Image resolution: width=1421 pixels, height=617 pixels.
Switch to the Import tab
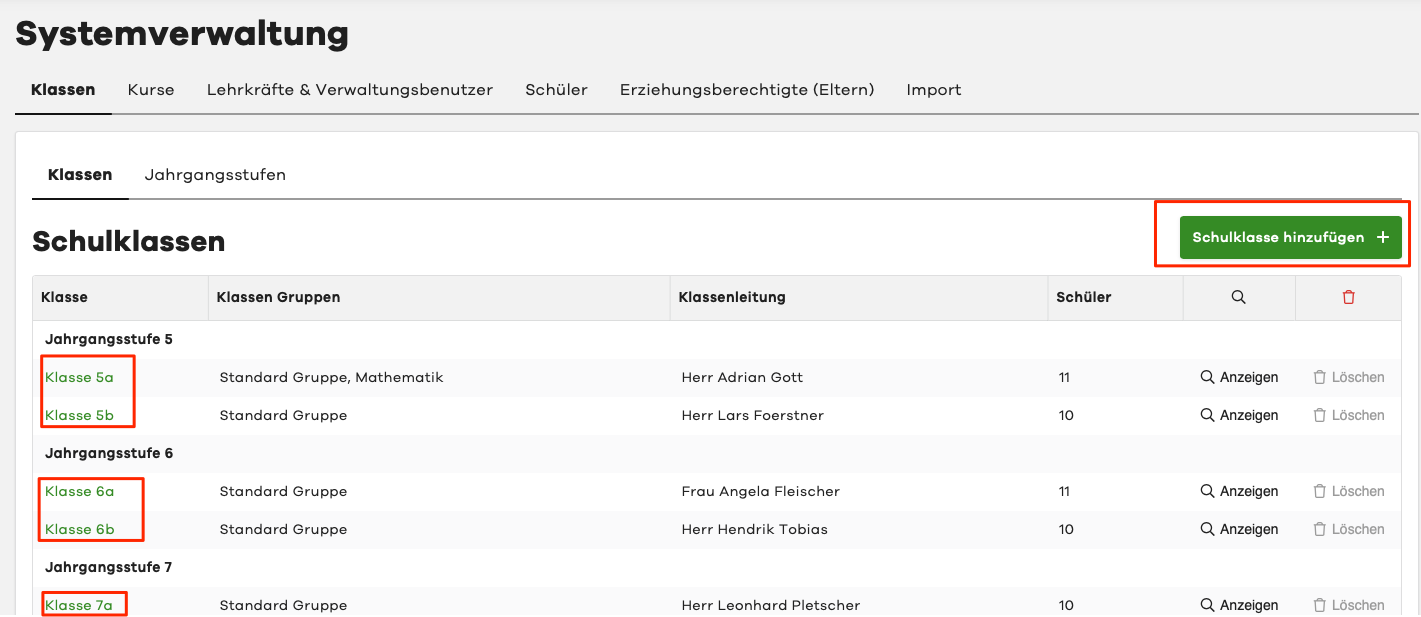933,89
